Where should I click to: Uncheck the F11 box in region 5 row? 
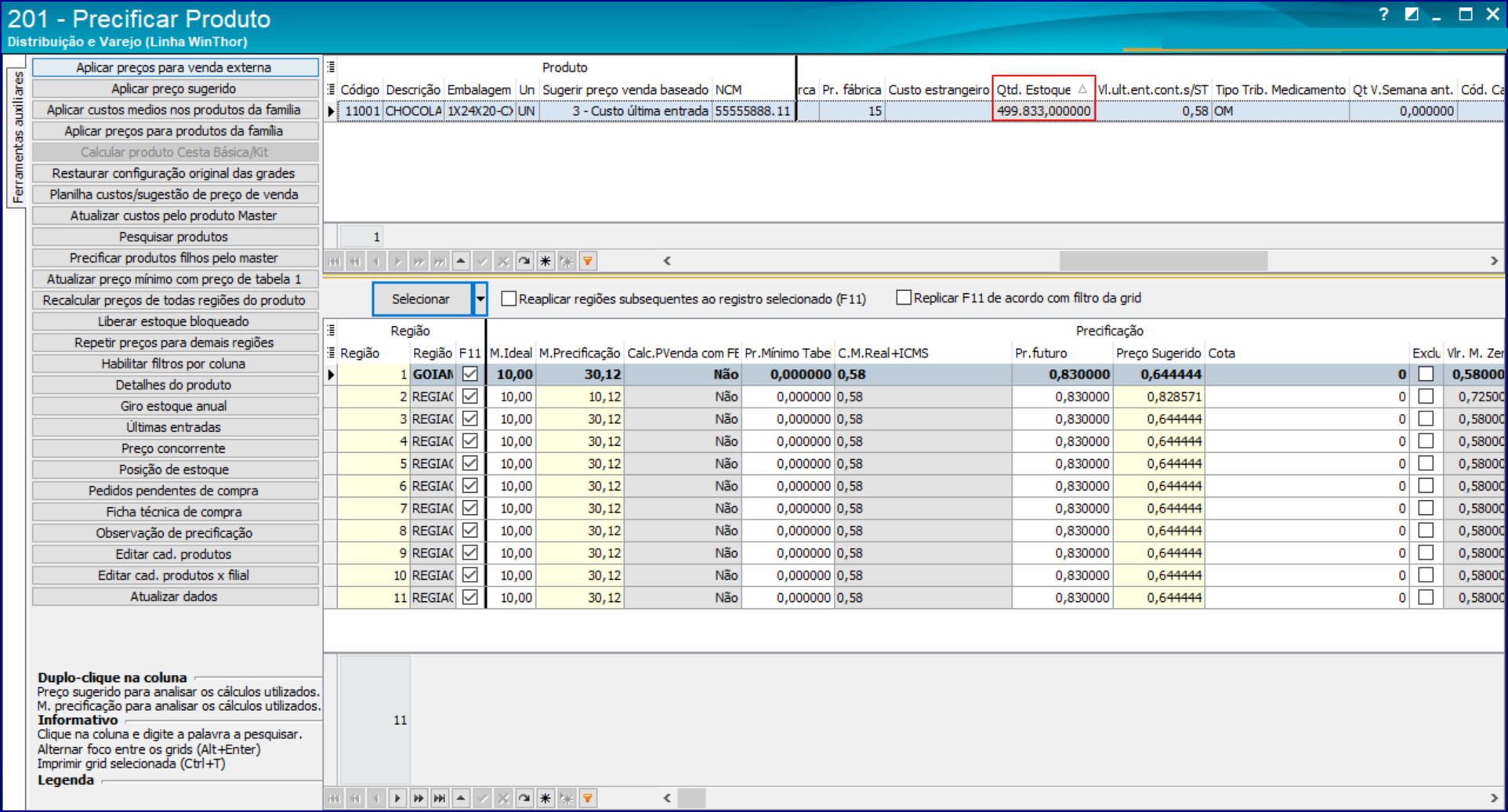point(470,464)
